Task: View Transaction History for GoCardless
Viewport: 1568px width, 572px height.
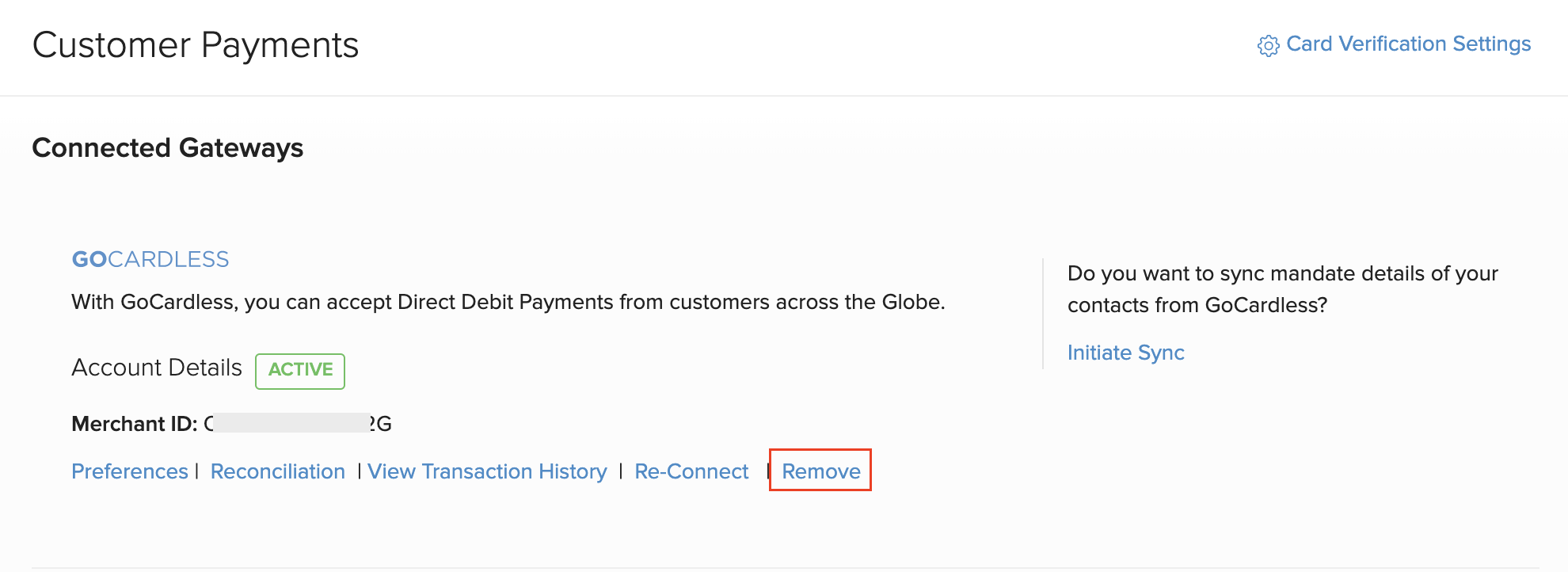Action: [487, 471]
